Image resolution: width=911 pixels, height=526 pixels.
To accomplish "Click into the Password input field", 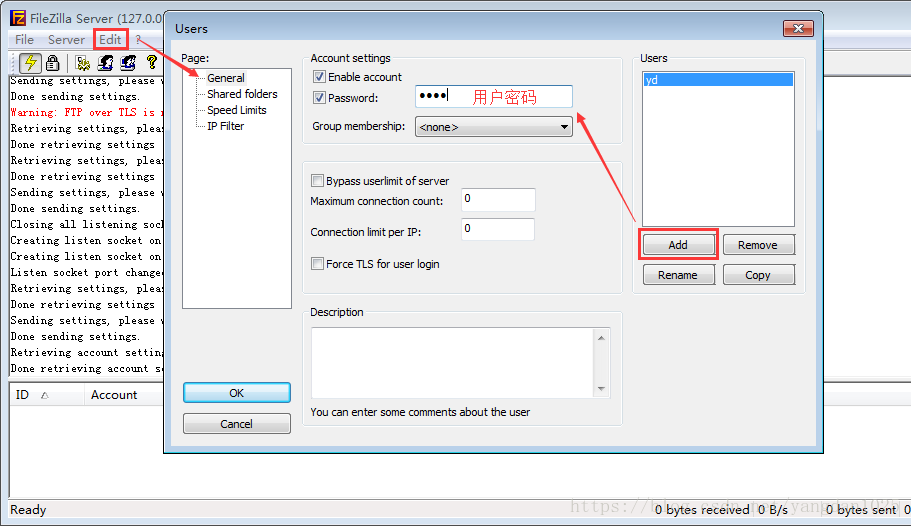I will (x=494, y=96).
